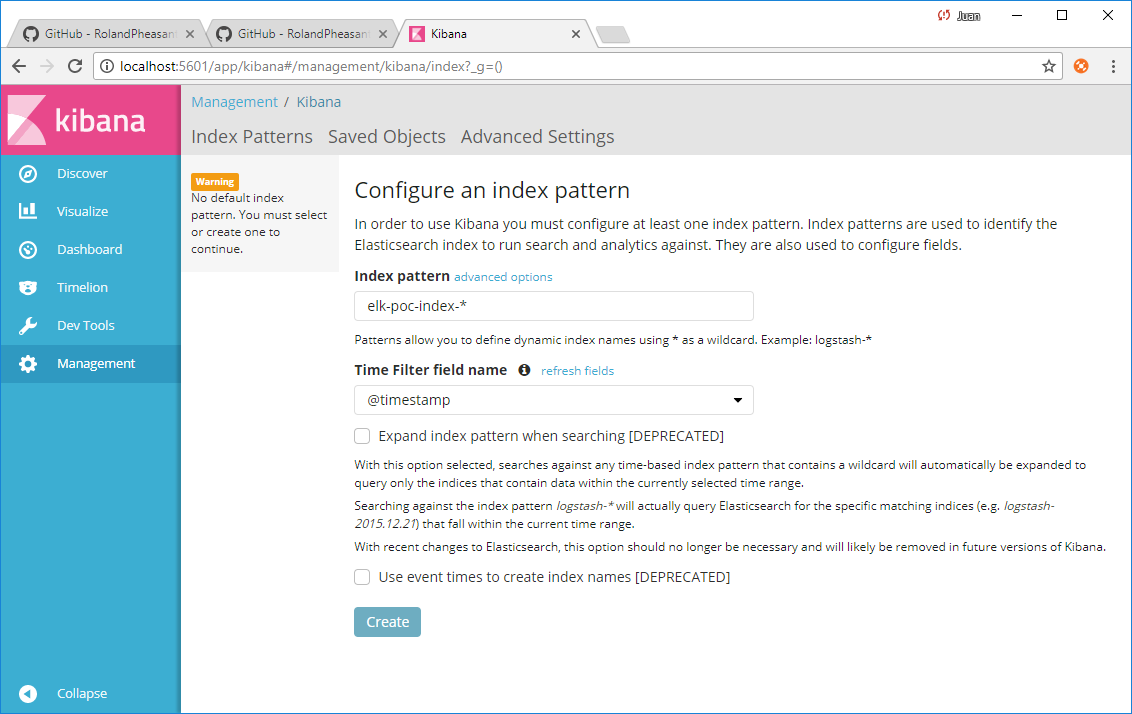Click the elk-poc-index-* index pattern field

tap(554, 306)
